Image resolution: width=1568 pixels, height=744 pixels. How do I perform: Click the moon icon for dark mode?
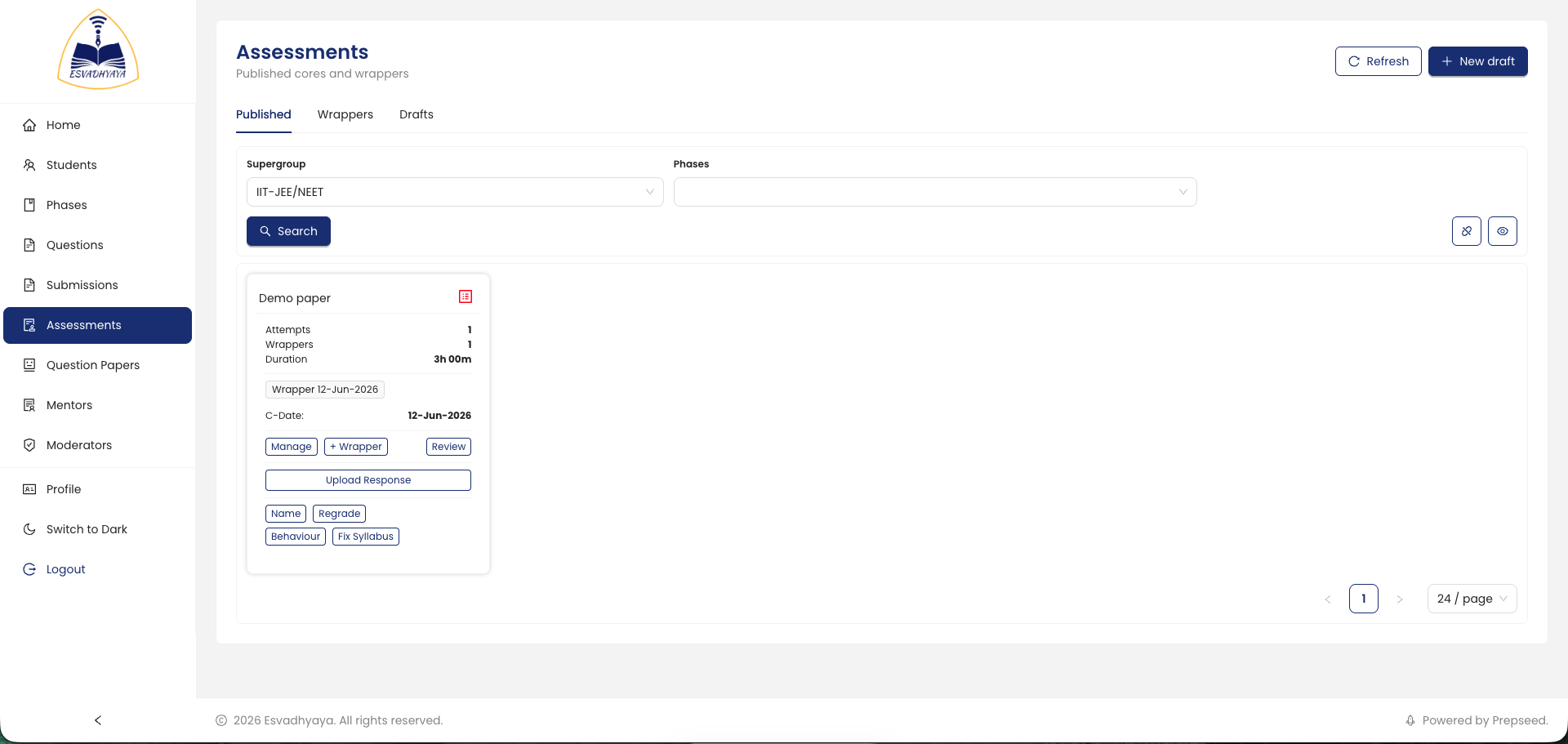(x=29, y=529)
